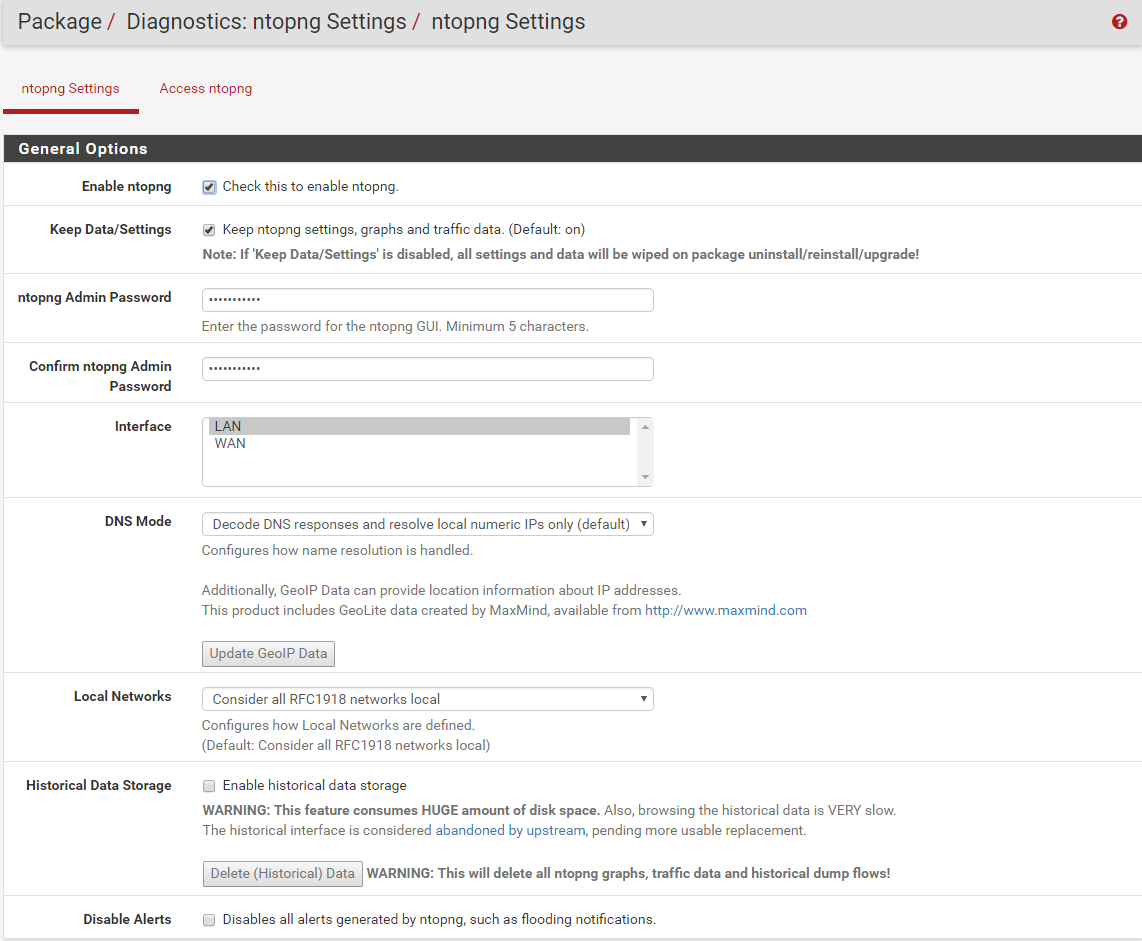Click the Interface list scroll down arrow

645,477
